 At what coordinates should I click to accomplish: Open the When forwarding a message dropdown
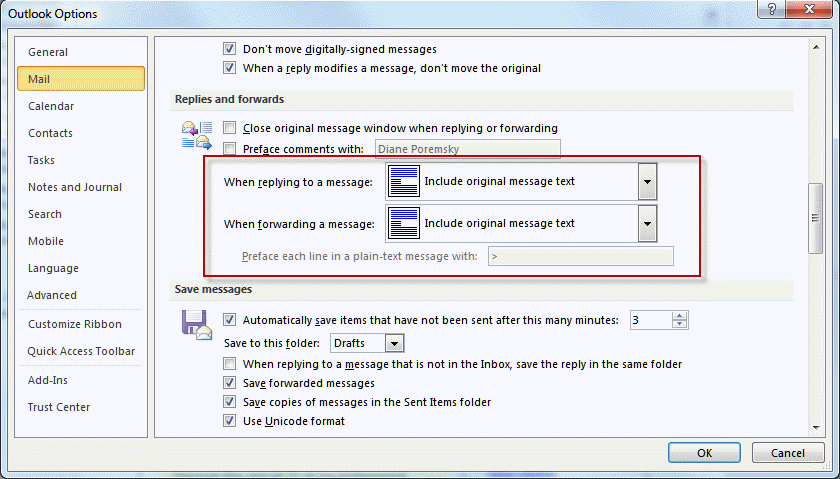[x=647, y=223]
